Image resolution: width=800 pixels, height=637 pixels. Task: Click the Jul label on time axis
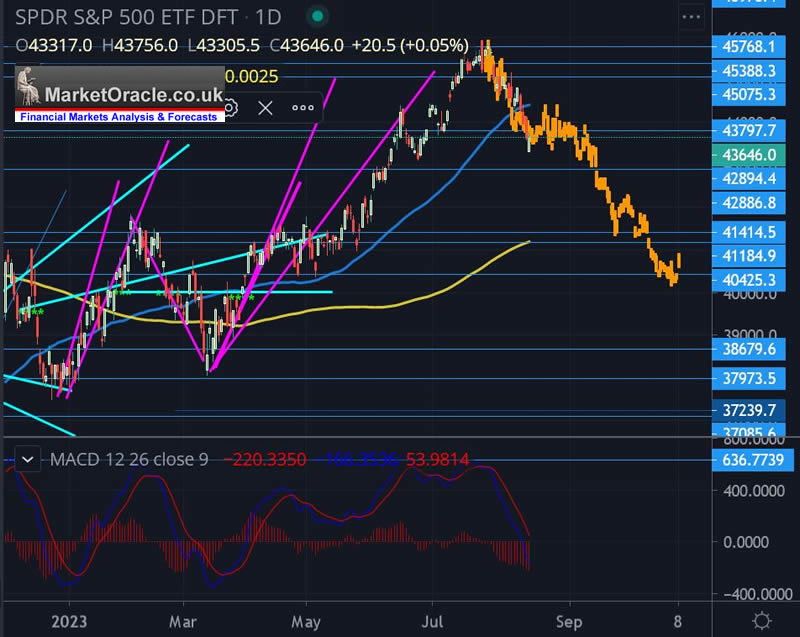432,622
